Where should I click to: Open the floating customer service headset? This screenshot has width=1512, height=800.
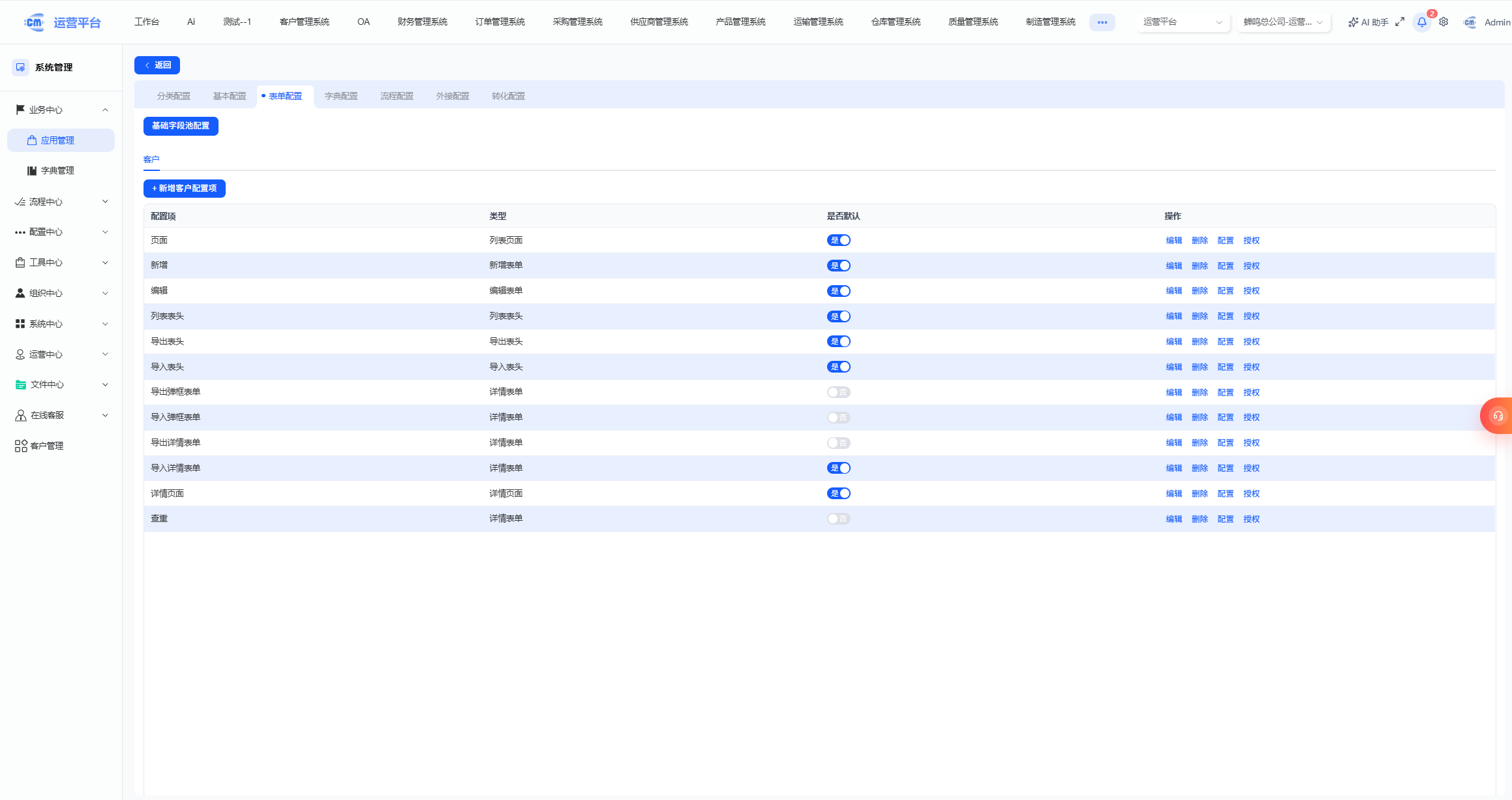(1498, 416)
